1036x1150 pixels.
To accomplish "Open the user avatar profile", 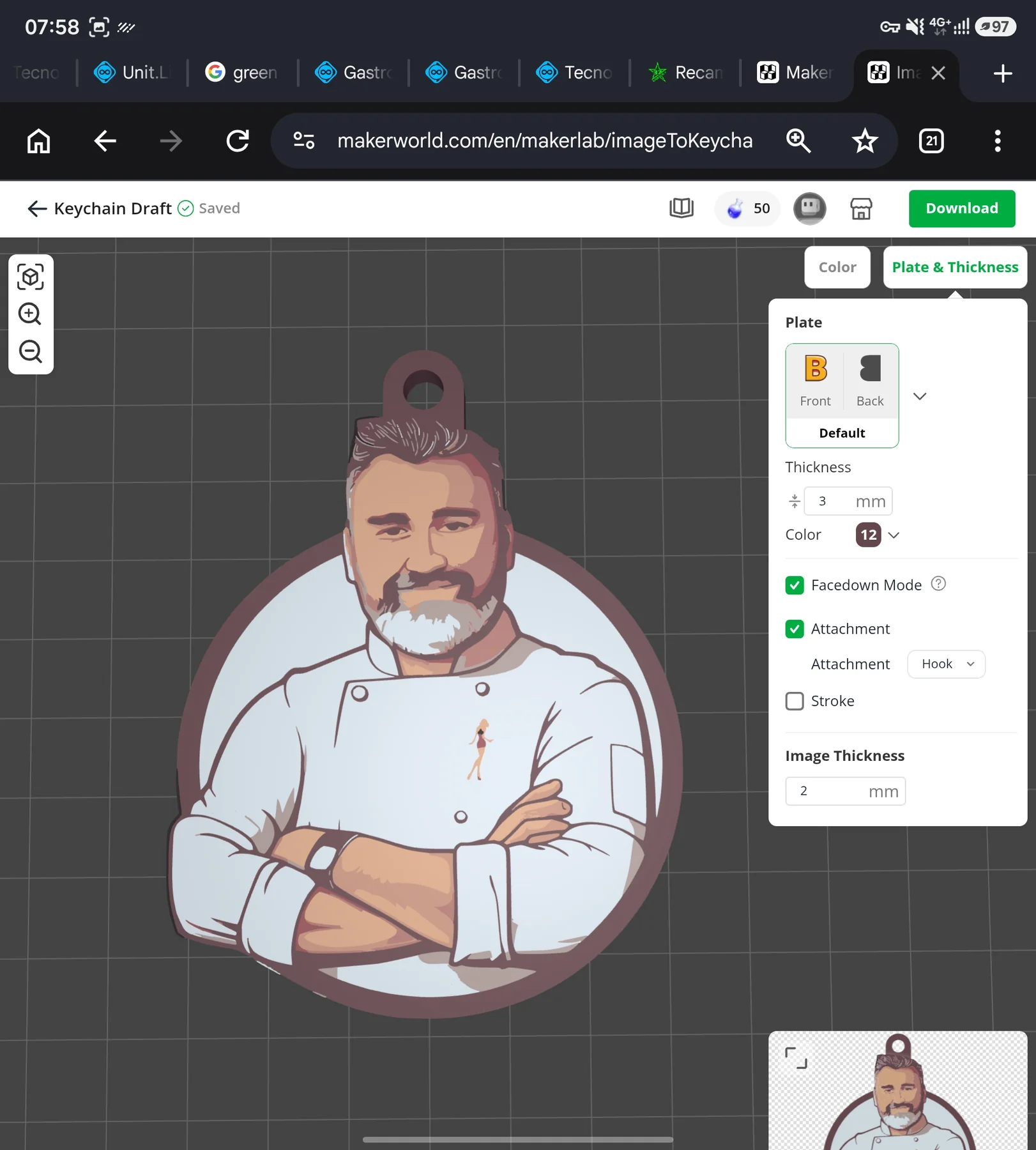I will [x=810, y=208].
